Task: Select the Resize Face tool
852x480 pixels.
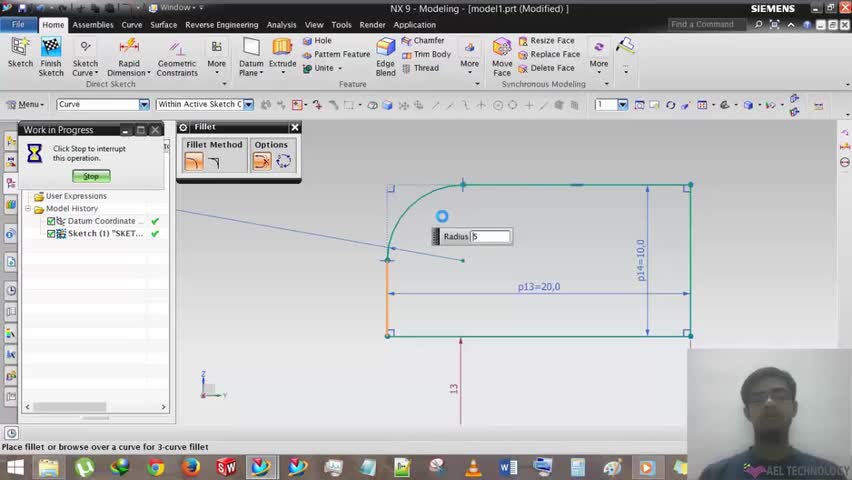Action: [546, 40]
